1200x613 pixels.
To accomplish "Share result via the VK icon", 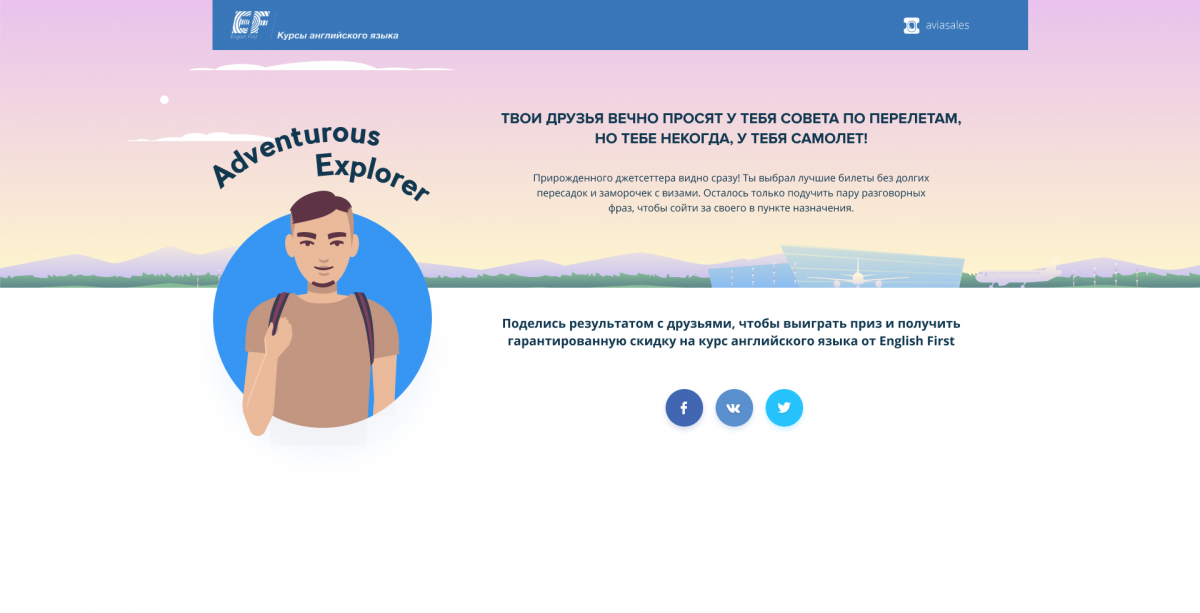I will [x=734, y=408].
